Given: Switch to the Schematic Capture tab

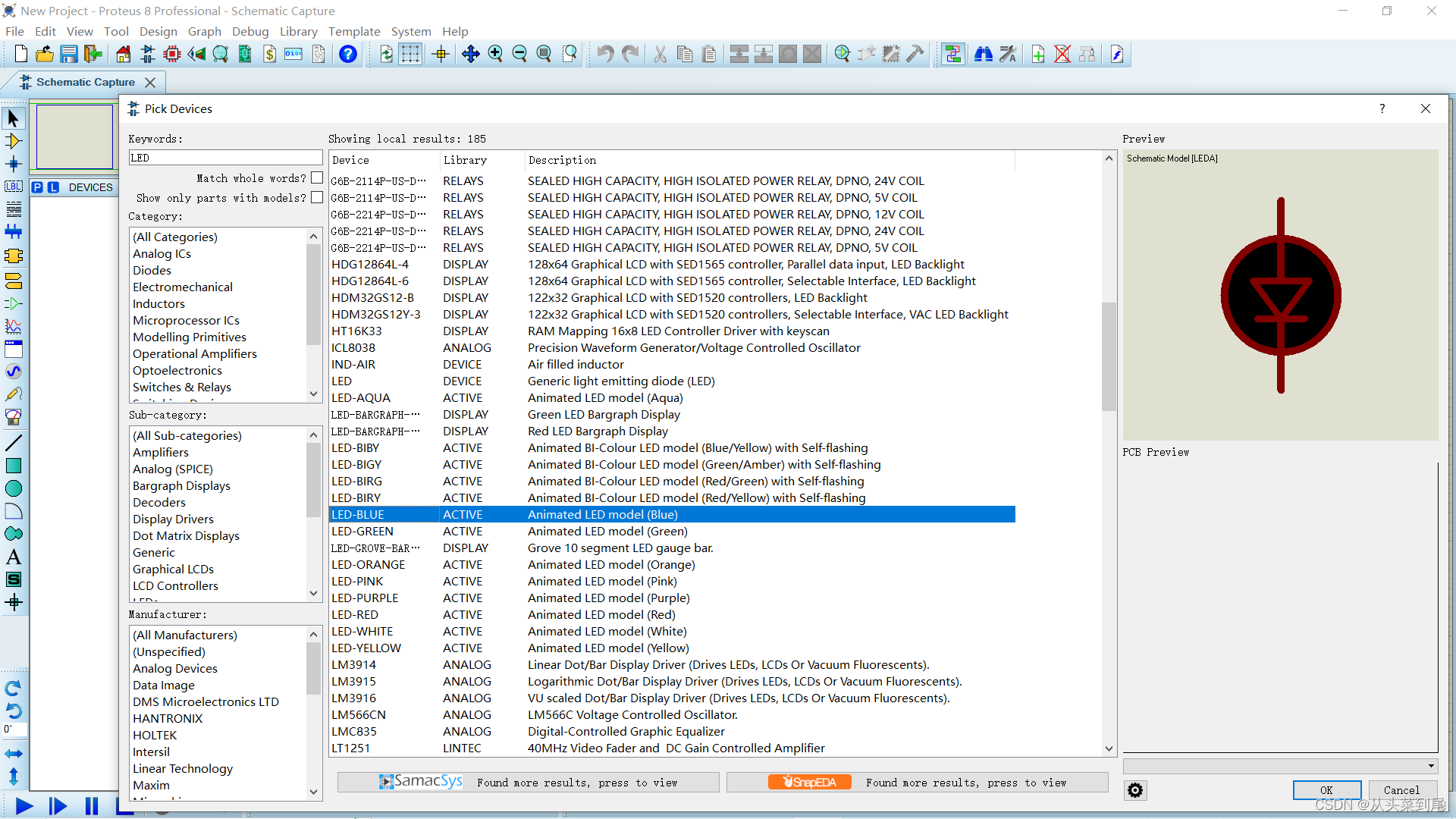Looking at the screenshot, I should tap(86, 82).
